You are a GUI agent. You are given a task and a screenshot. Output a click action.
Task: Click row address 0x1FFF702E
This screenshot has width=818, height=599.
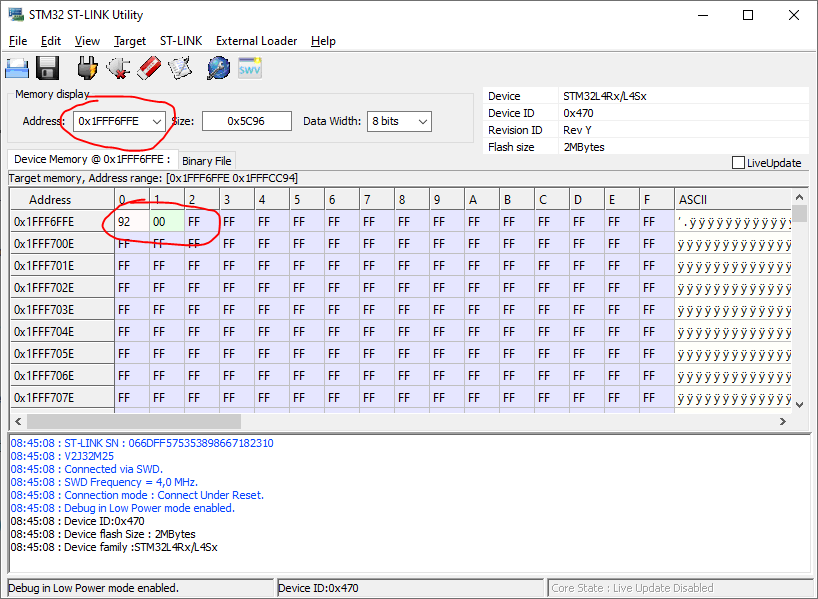pos(62,287)
